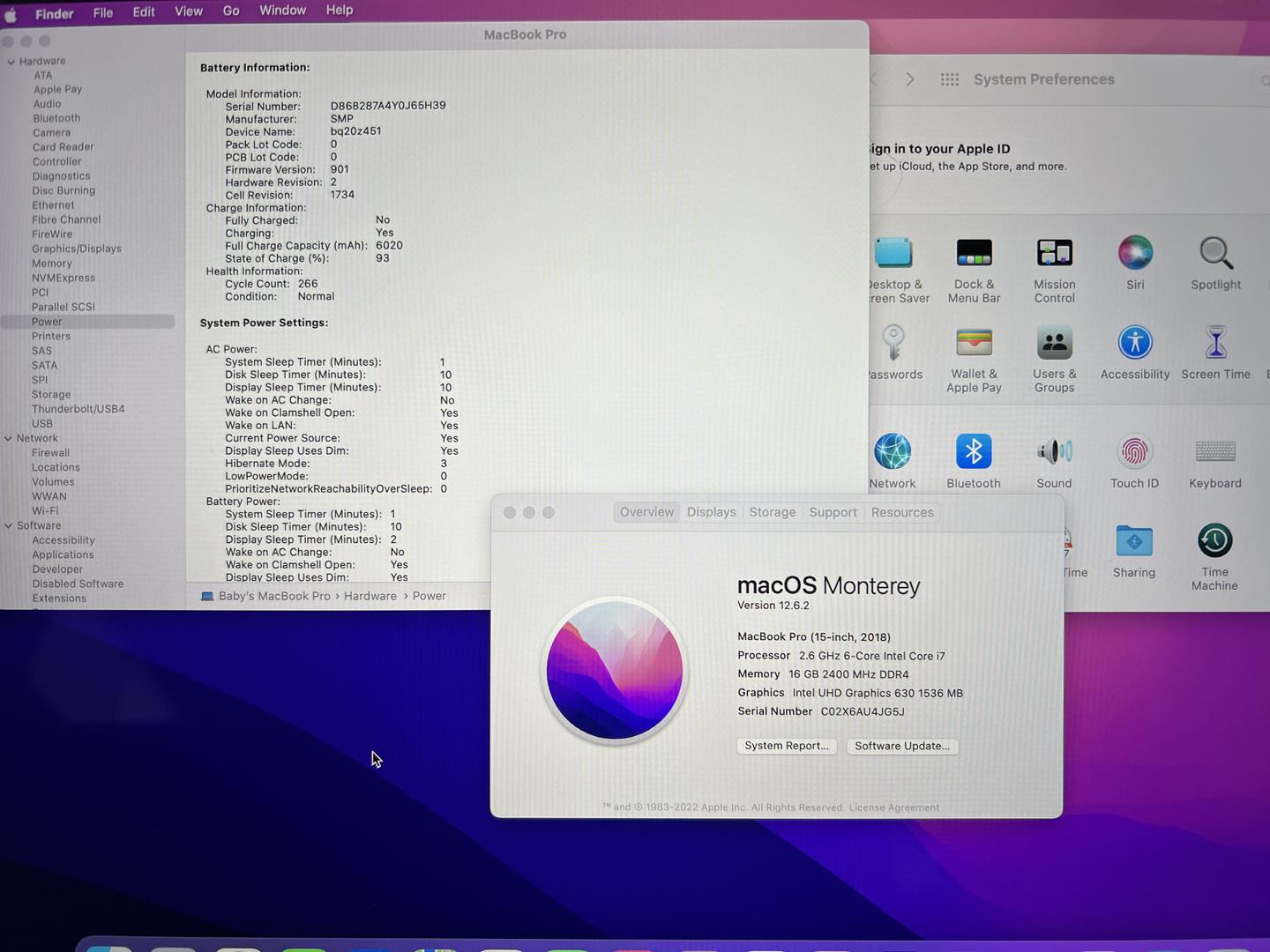
Task: Select Memory in the sidebar
Action: pos(52,264)
